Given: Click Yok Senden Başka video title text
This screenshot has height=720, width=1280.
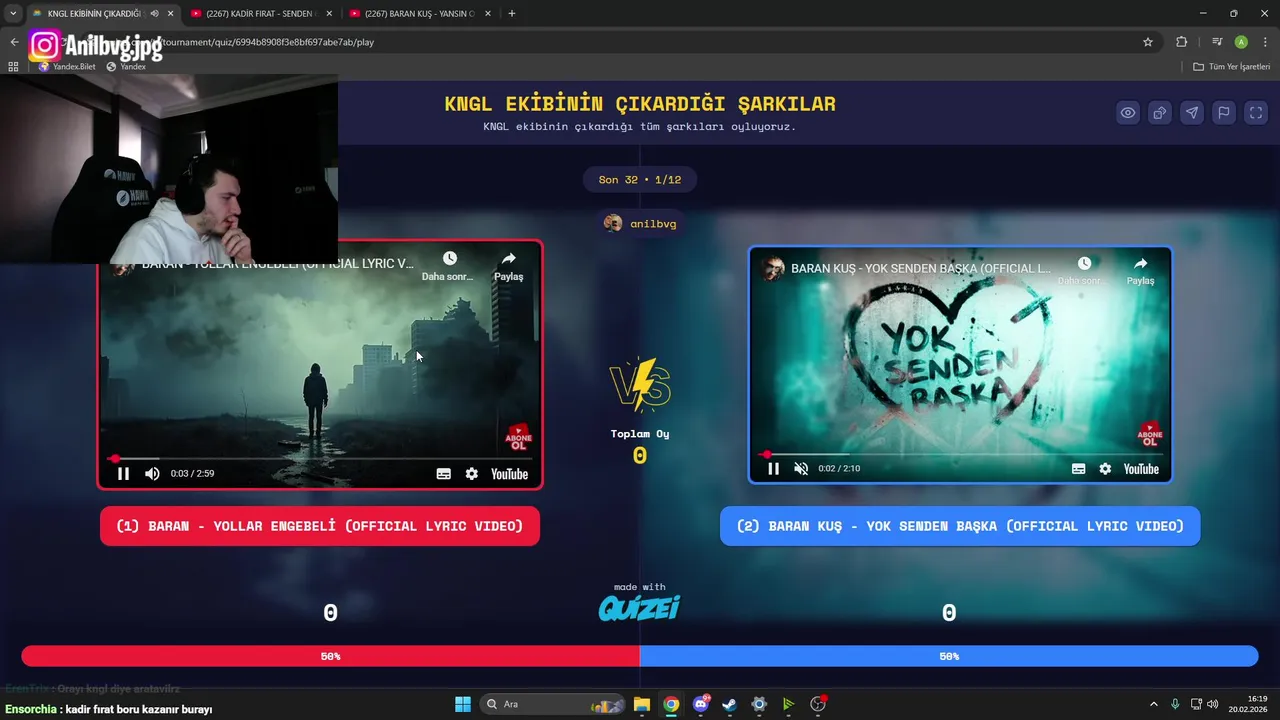Looking at the screenshot, I should coord(921,268).
